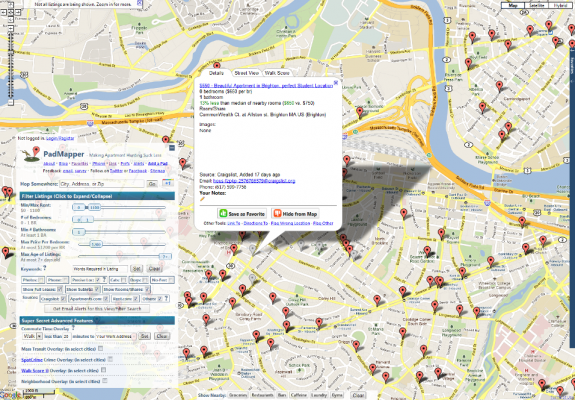Select the red marker behind the Details tab
The height and width of the screenshot is (400, 575).
217,66
